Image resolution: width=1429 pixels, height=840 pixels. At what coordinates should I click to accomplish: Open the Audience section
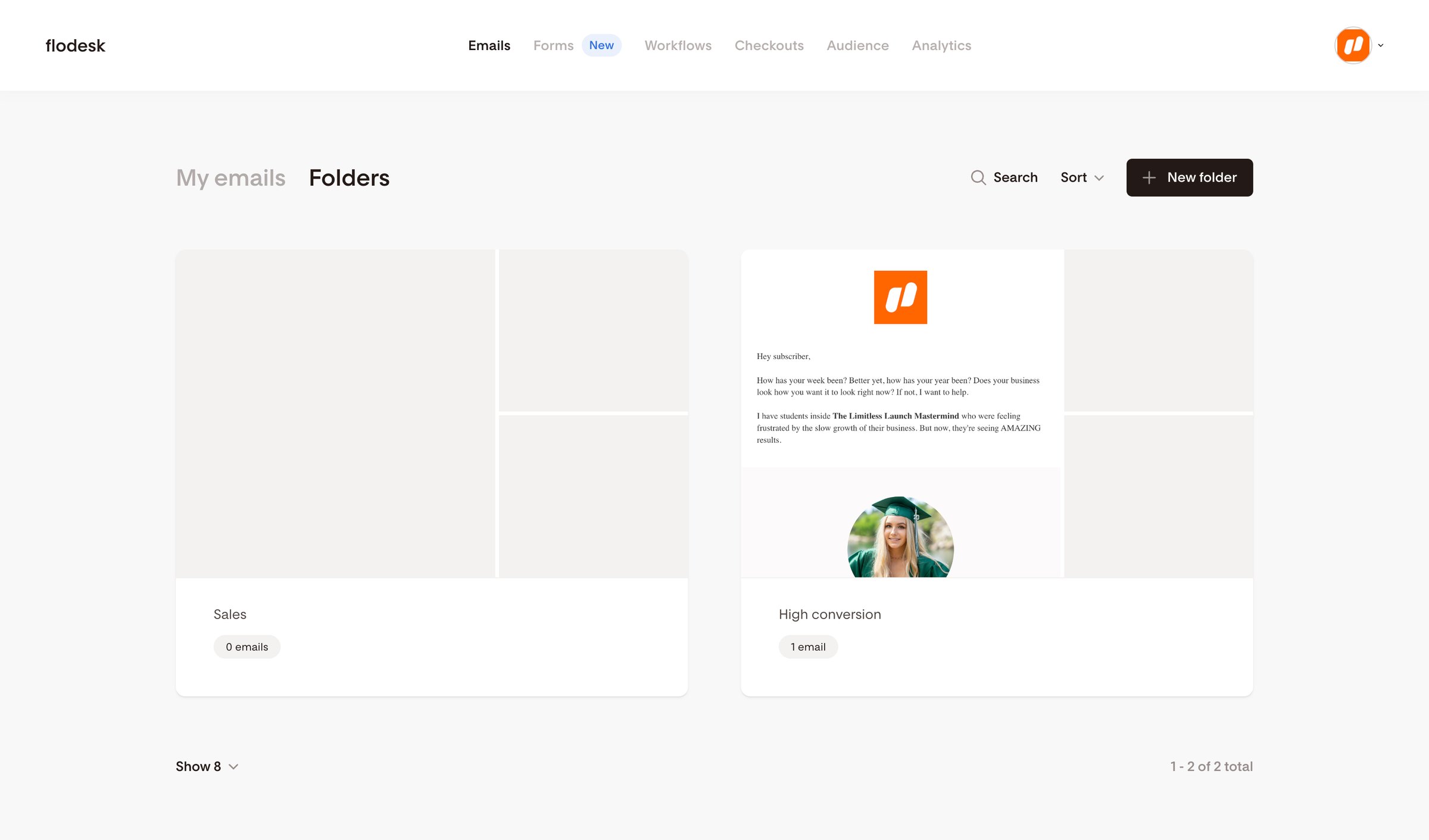857,45
